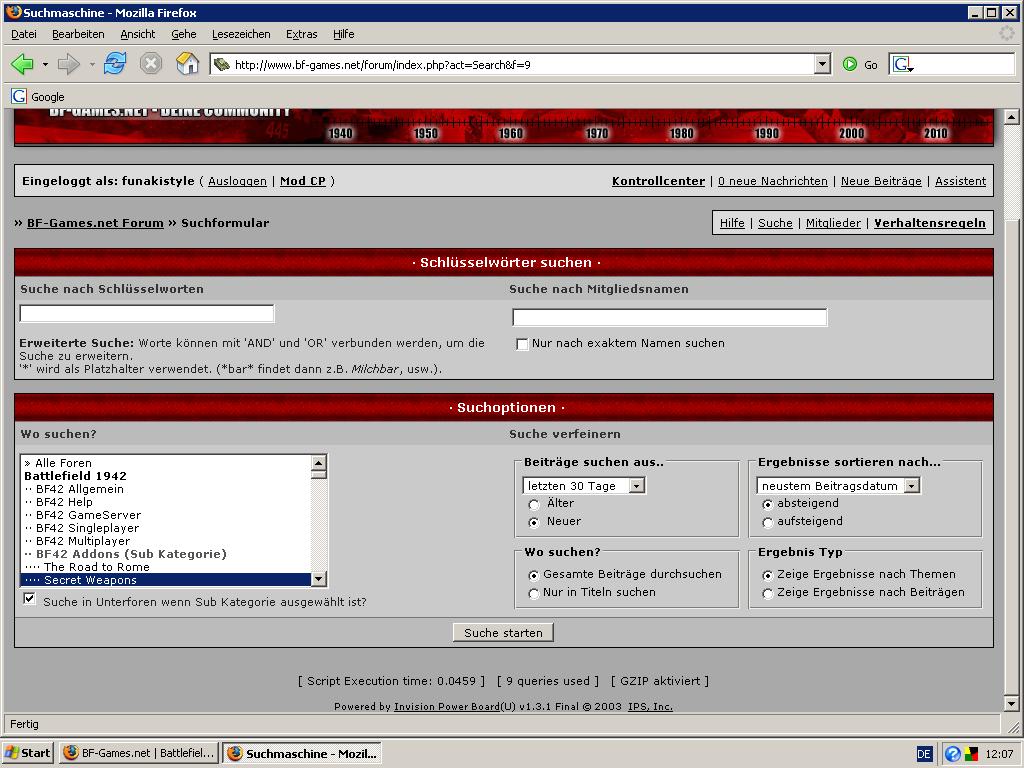Click the DE language indicator in tray
The image size is (1024, 768).
click(923, 754)
